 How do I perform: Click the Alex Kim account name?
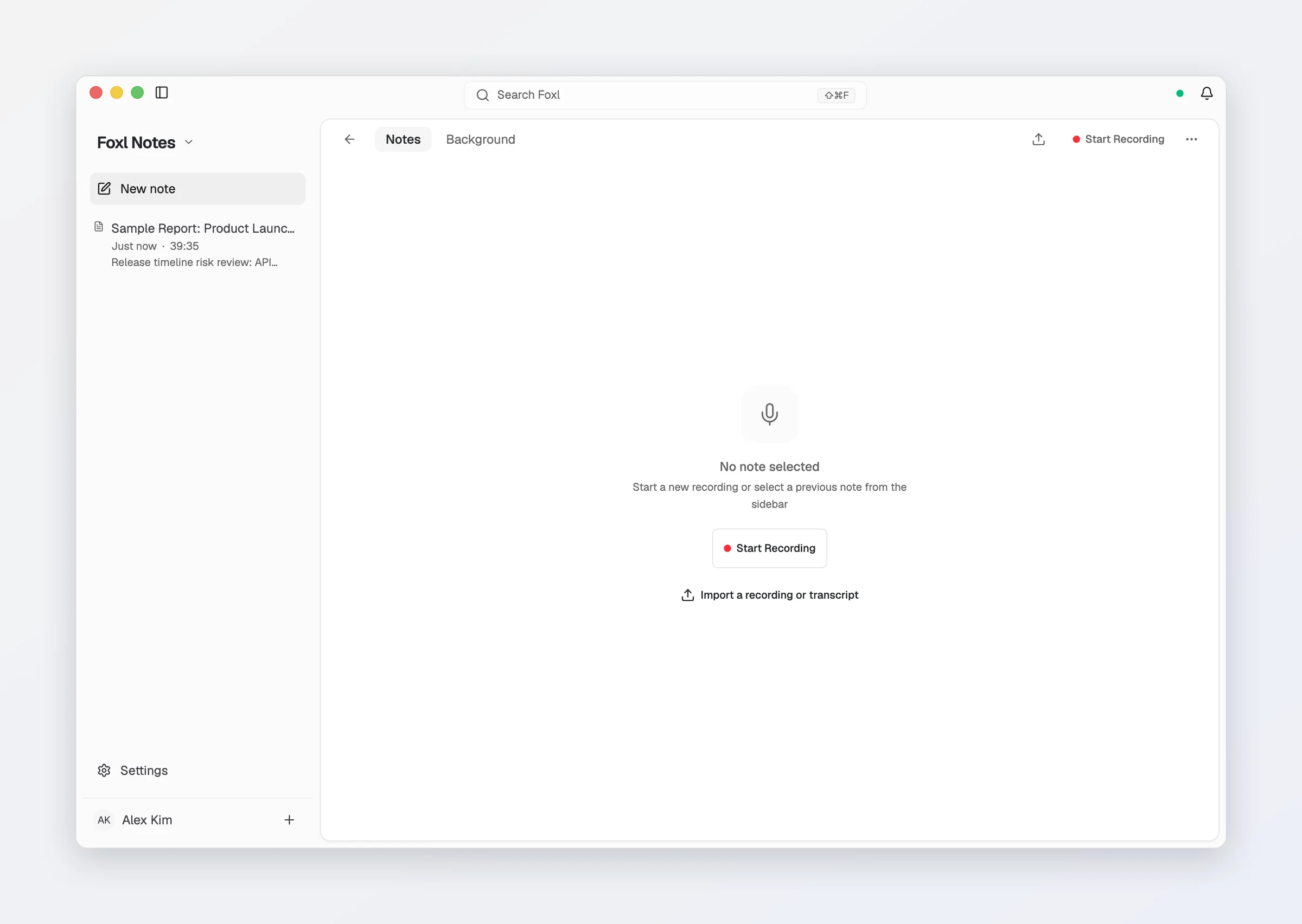tap(147, 820)
